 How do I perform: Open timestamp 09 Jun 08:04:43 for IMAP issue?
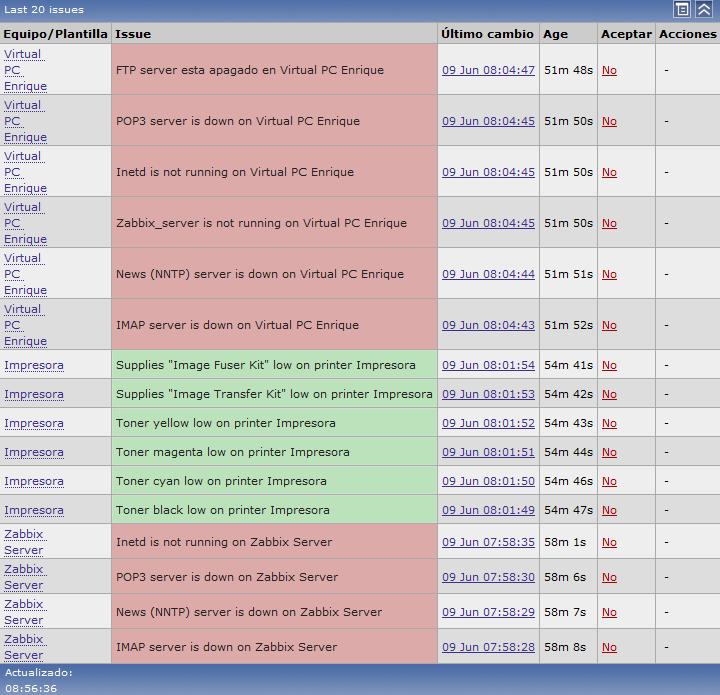(x=488, y=325)
